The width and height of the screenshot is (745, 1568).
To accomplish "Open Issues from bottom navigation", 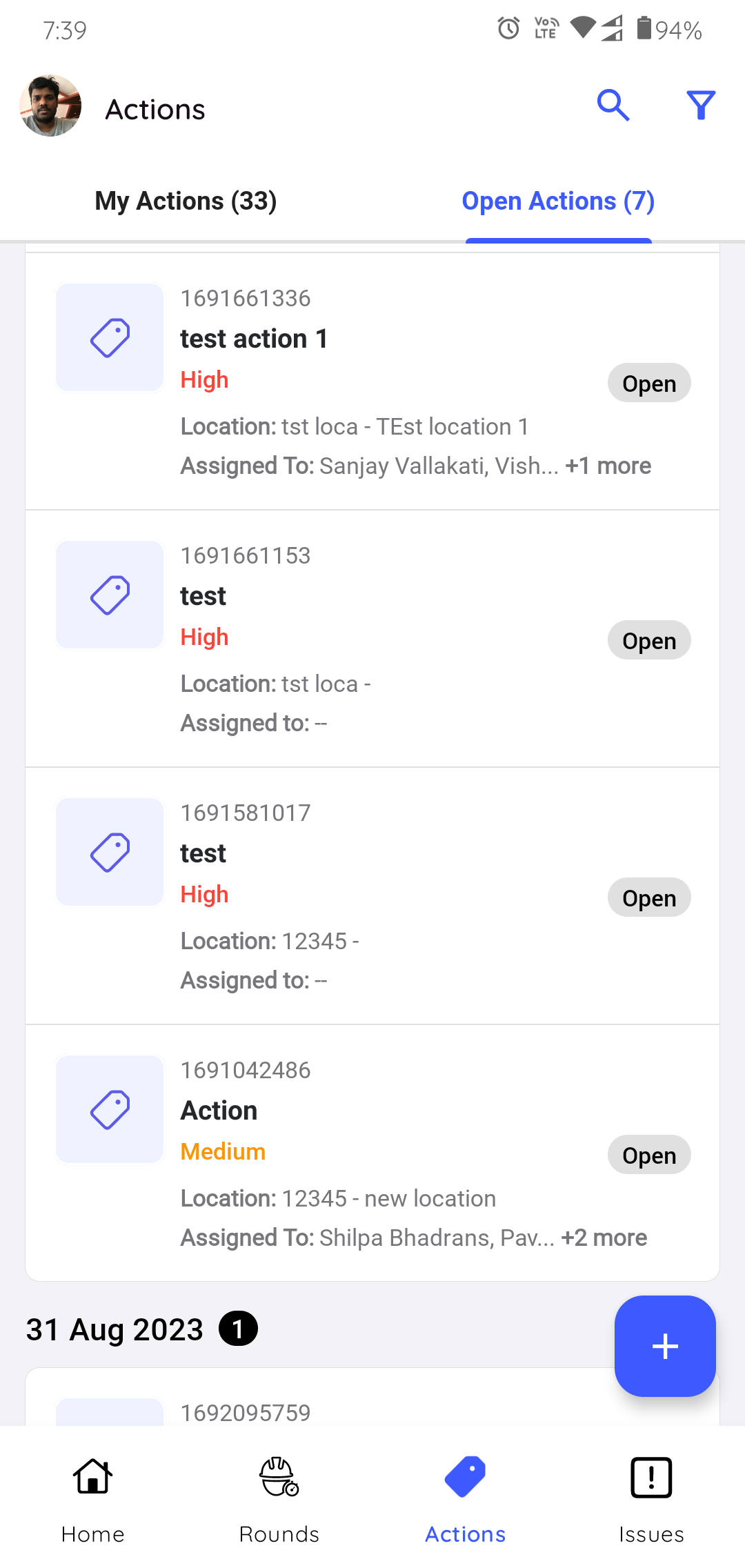I will (651, 1498).
